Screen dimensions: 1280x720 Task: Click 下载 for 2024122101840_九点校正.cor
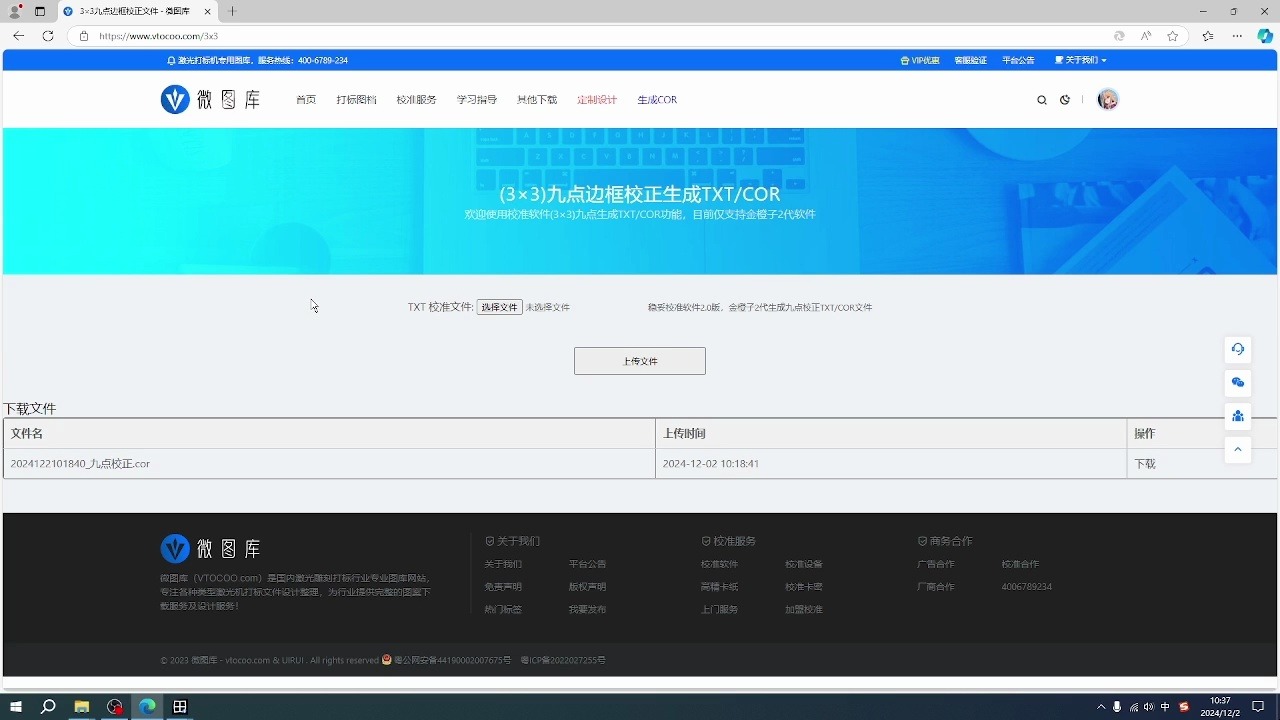1145,464
